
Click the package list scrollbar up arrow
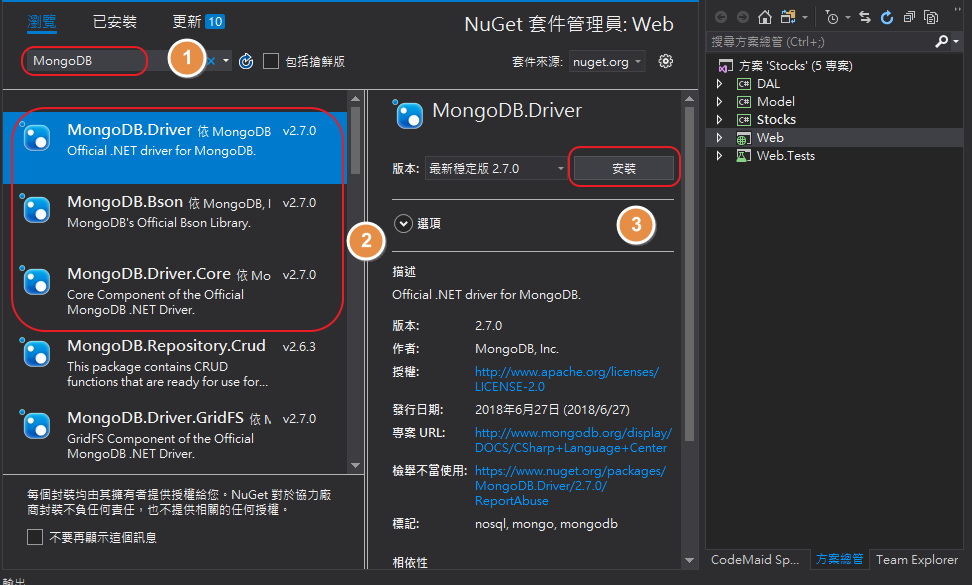click(x=355, y=99)
